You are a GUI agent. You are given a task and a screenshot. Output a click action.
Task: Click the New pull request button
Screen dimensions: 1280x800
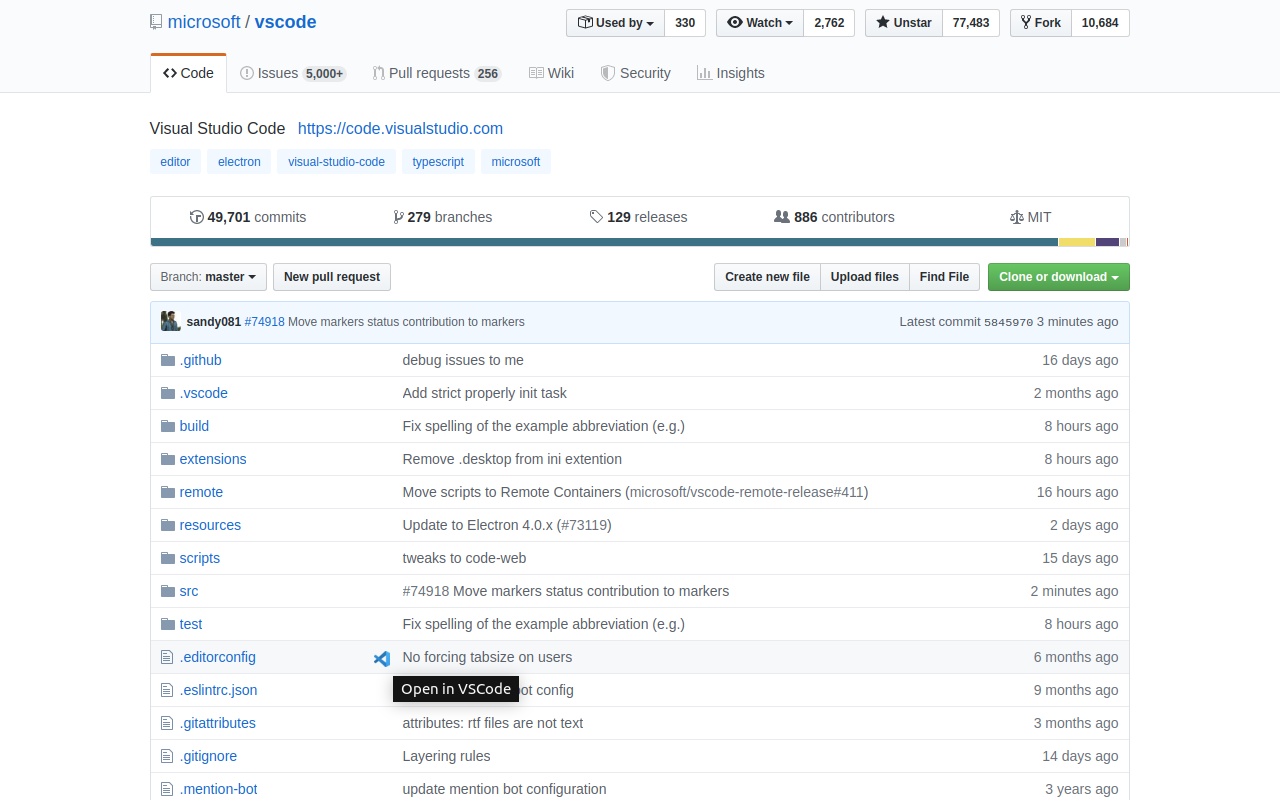332,277
